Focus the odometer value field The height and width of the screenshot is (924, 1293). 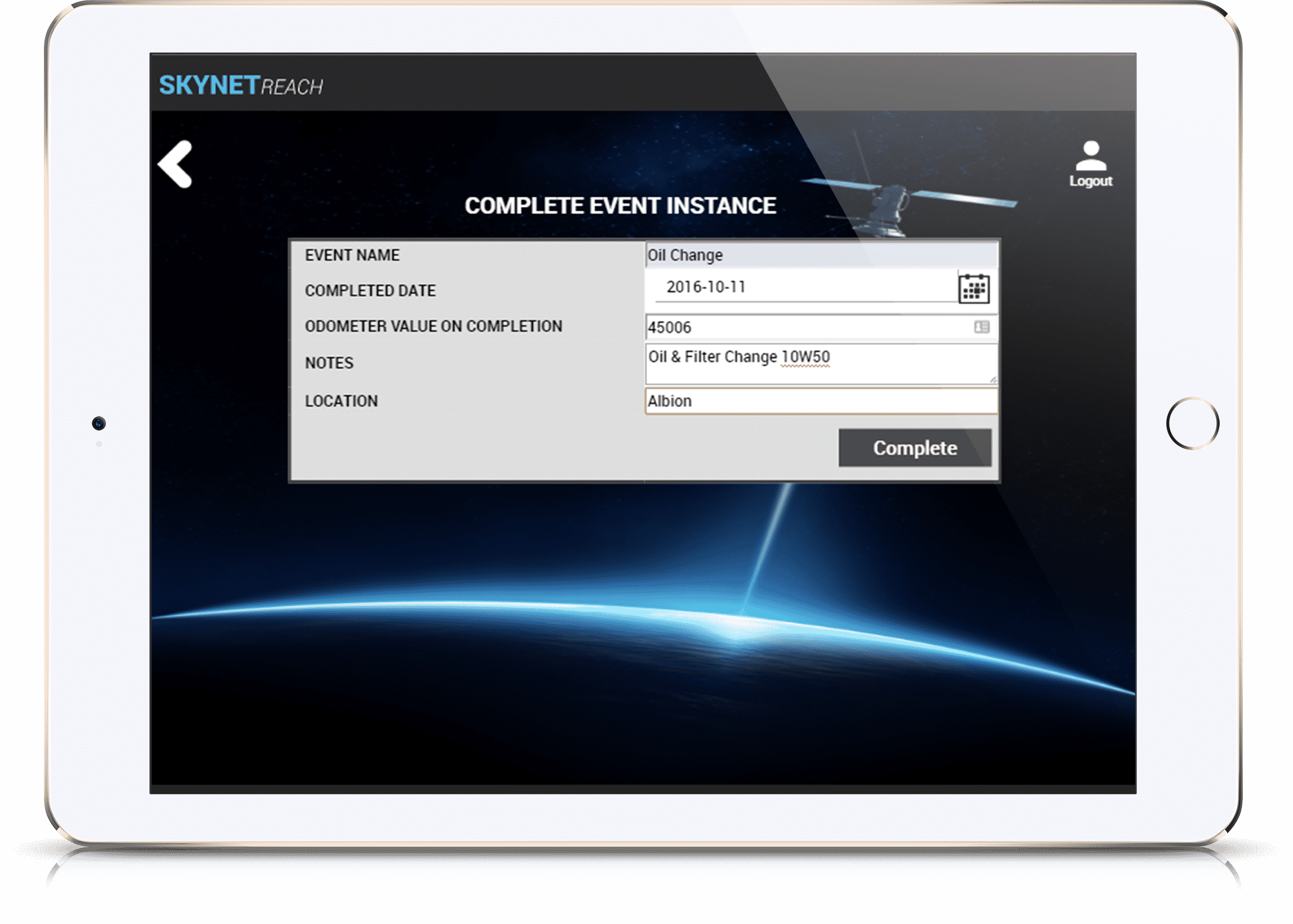click(x=821, y=327)
